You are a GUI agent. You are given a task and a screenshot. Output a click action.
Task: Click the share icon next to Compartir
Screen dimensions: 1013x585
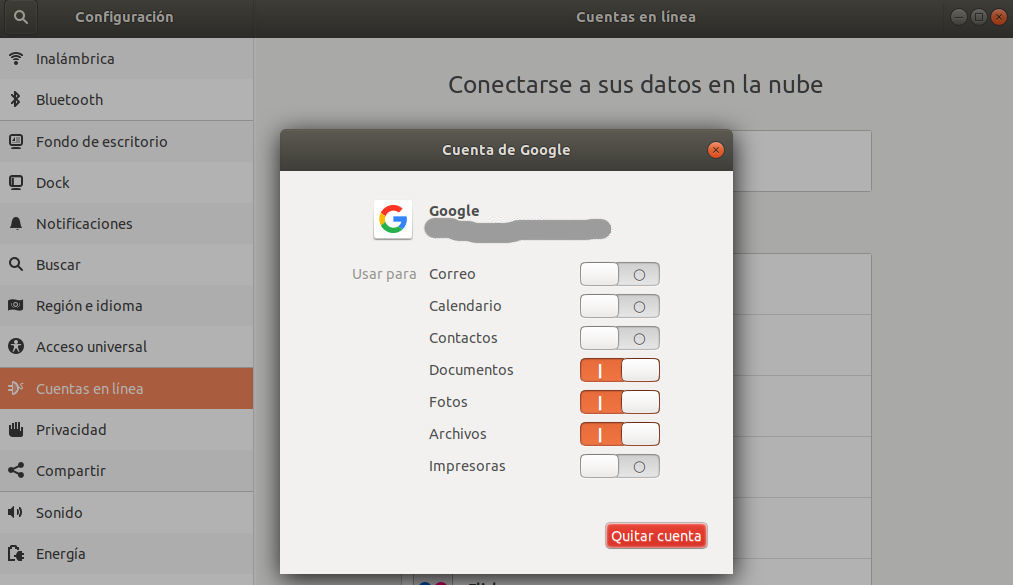coord(16,470)
